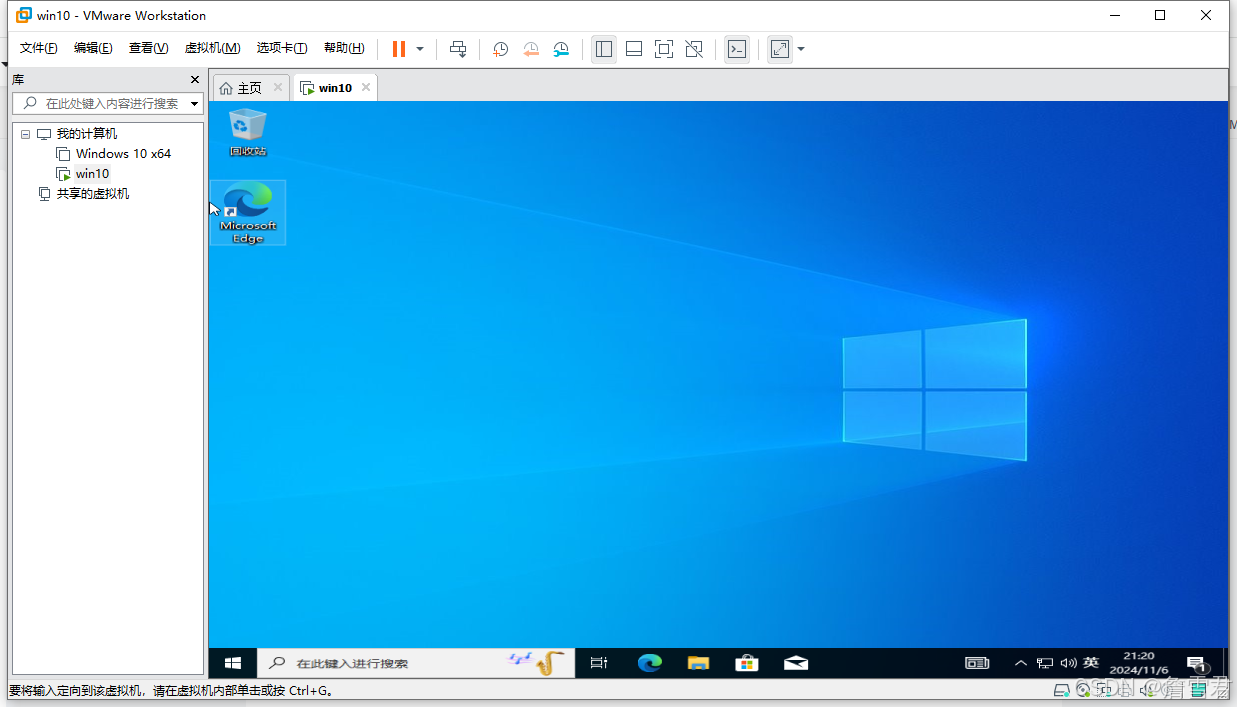Select Windows 10 x64 in the library
Screen dimensions: 1237x707
[122, 153]
